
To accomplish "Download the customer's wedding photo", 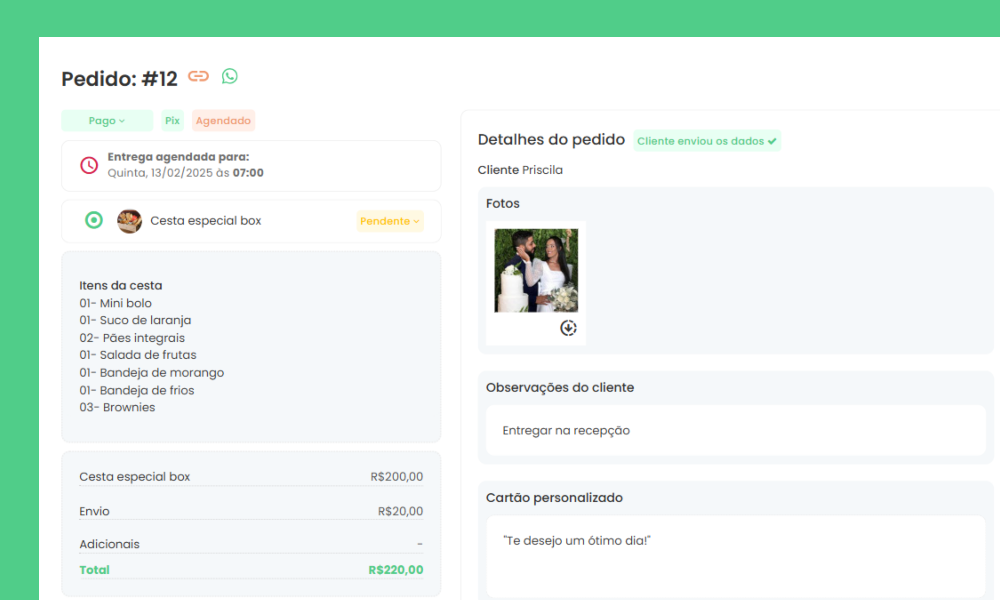I will click(568, 328).
